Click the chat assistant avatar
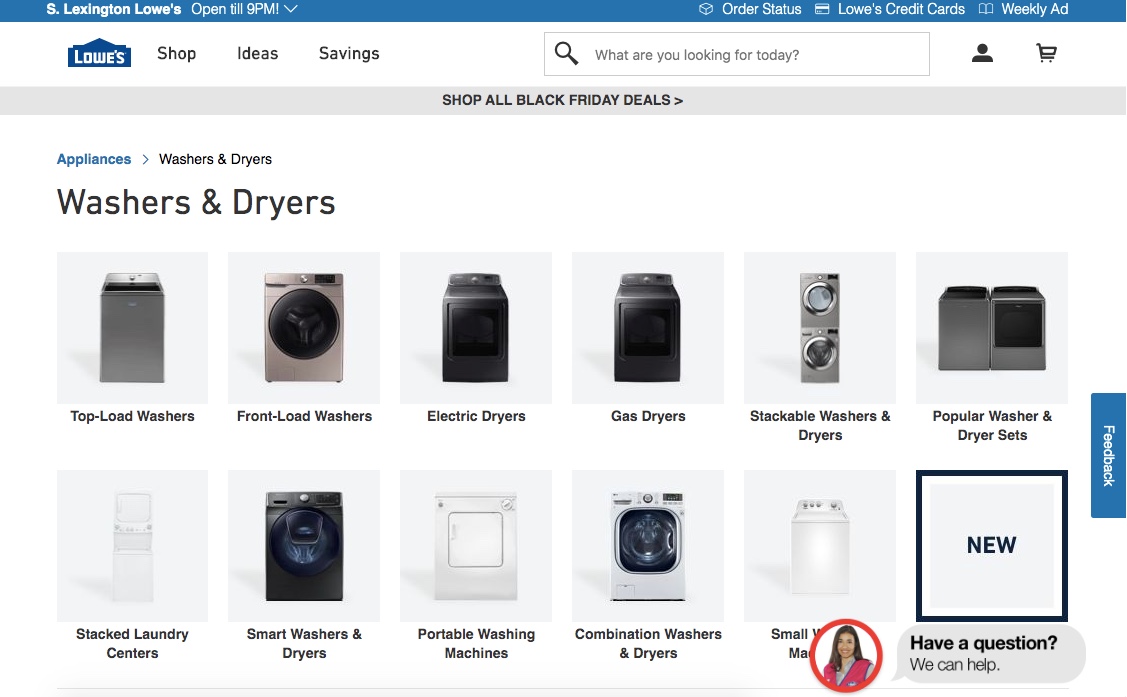 pyautogui.click(x=846, y=656)
